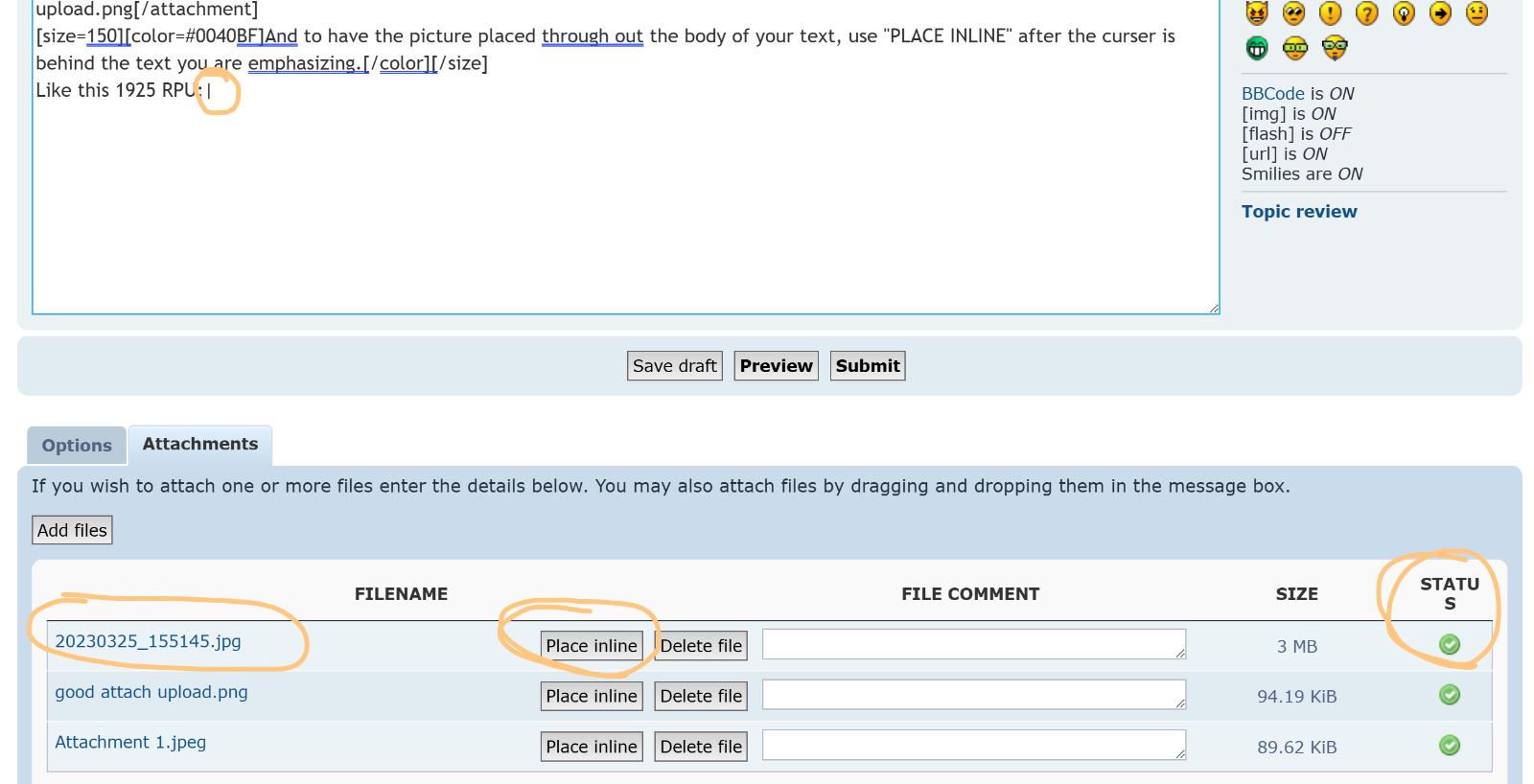Preview the post

pos(776,366)
